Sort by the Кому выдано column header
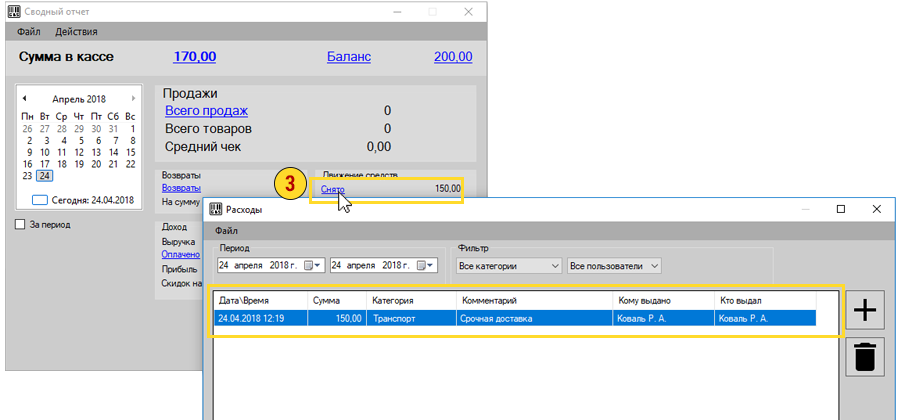This screenshot has width=900, height=420. coord(664,301)
